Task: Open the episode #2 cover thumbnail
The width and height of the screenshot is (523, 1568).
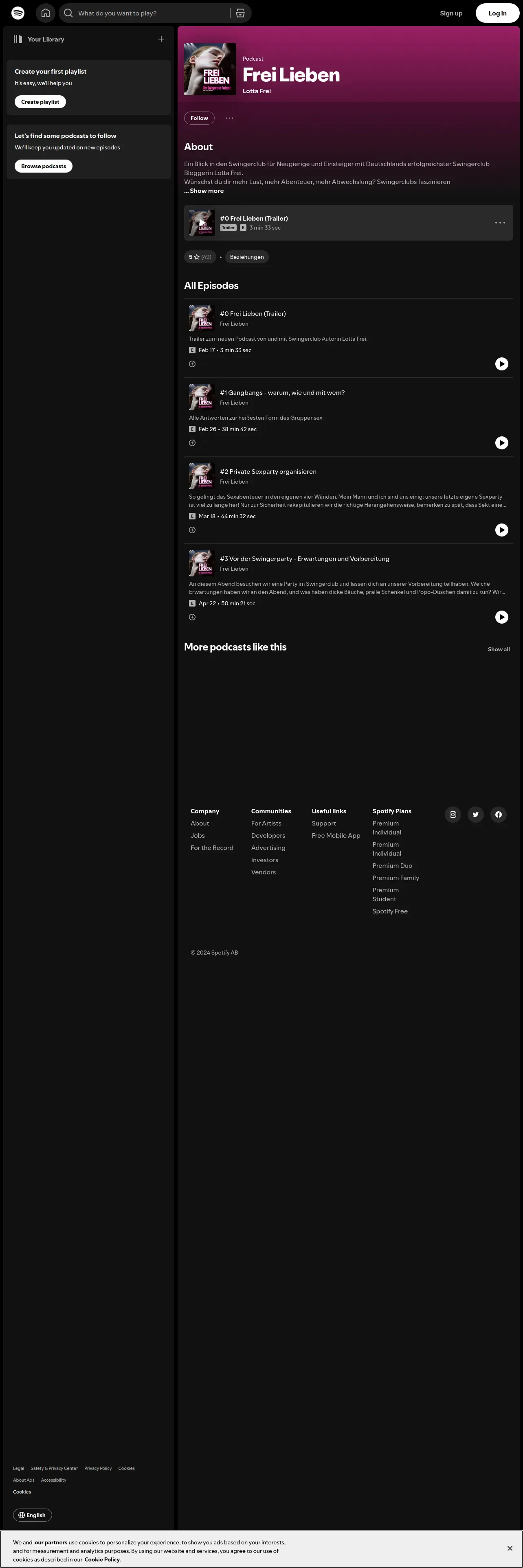Action: [x=202, y=476]
